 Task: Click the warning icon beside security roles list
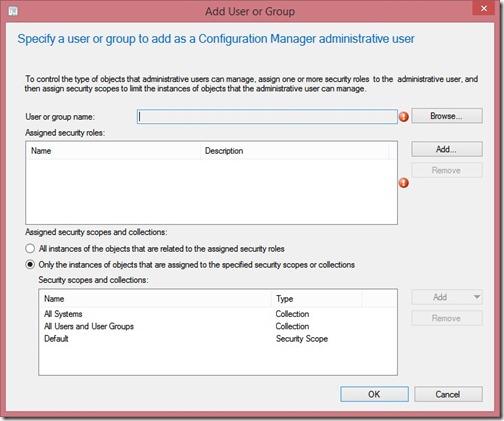404,183
